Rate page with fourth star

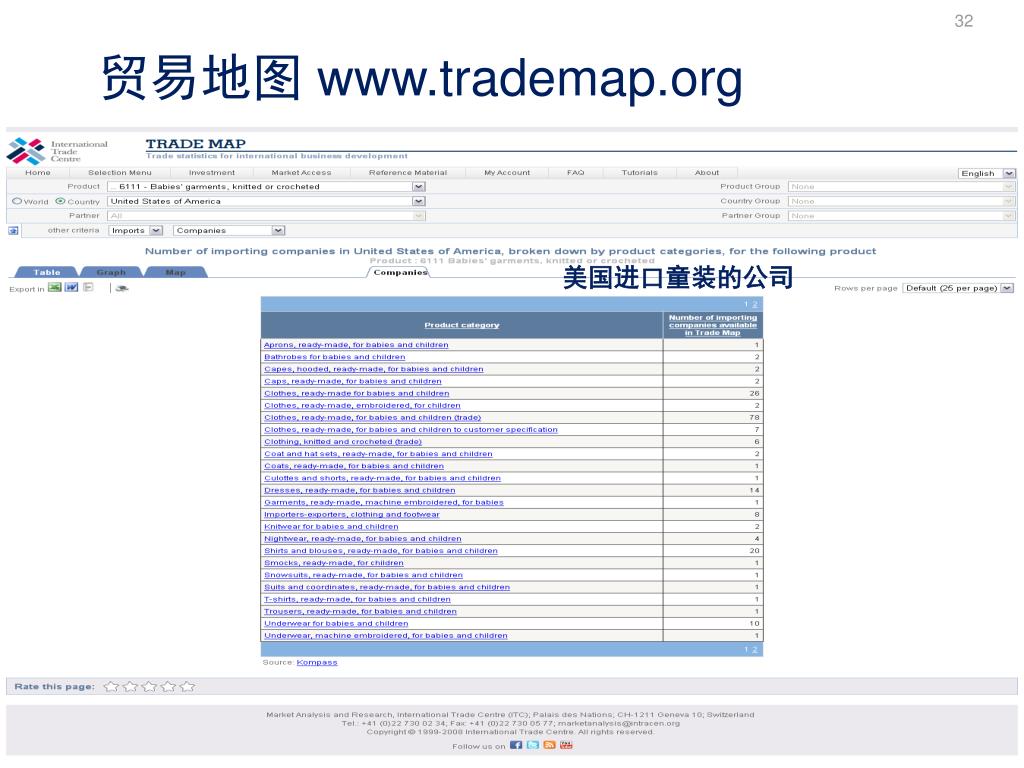pos(168,686)
